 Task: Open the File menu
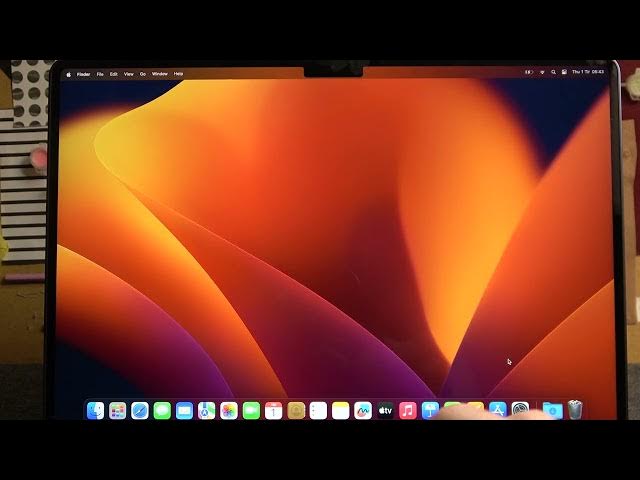point(100,74)
